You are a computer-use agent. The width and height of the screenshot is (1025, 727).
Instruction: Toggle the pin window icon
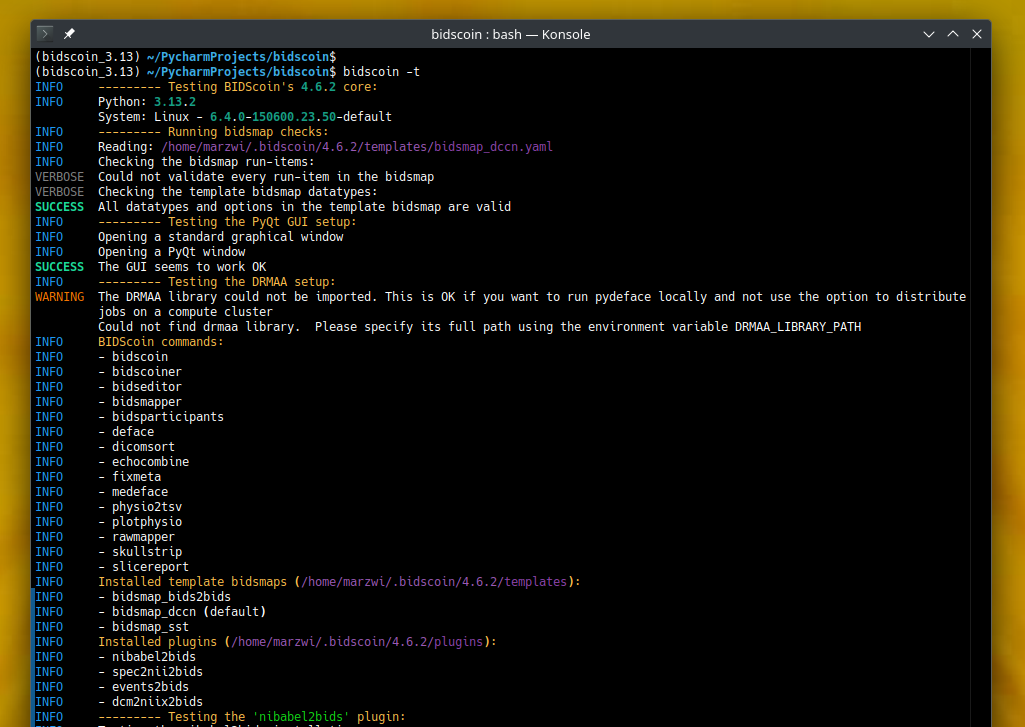[69, 33]
